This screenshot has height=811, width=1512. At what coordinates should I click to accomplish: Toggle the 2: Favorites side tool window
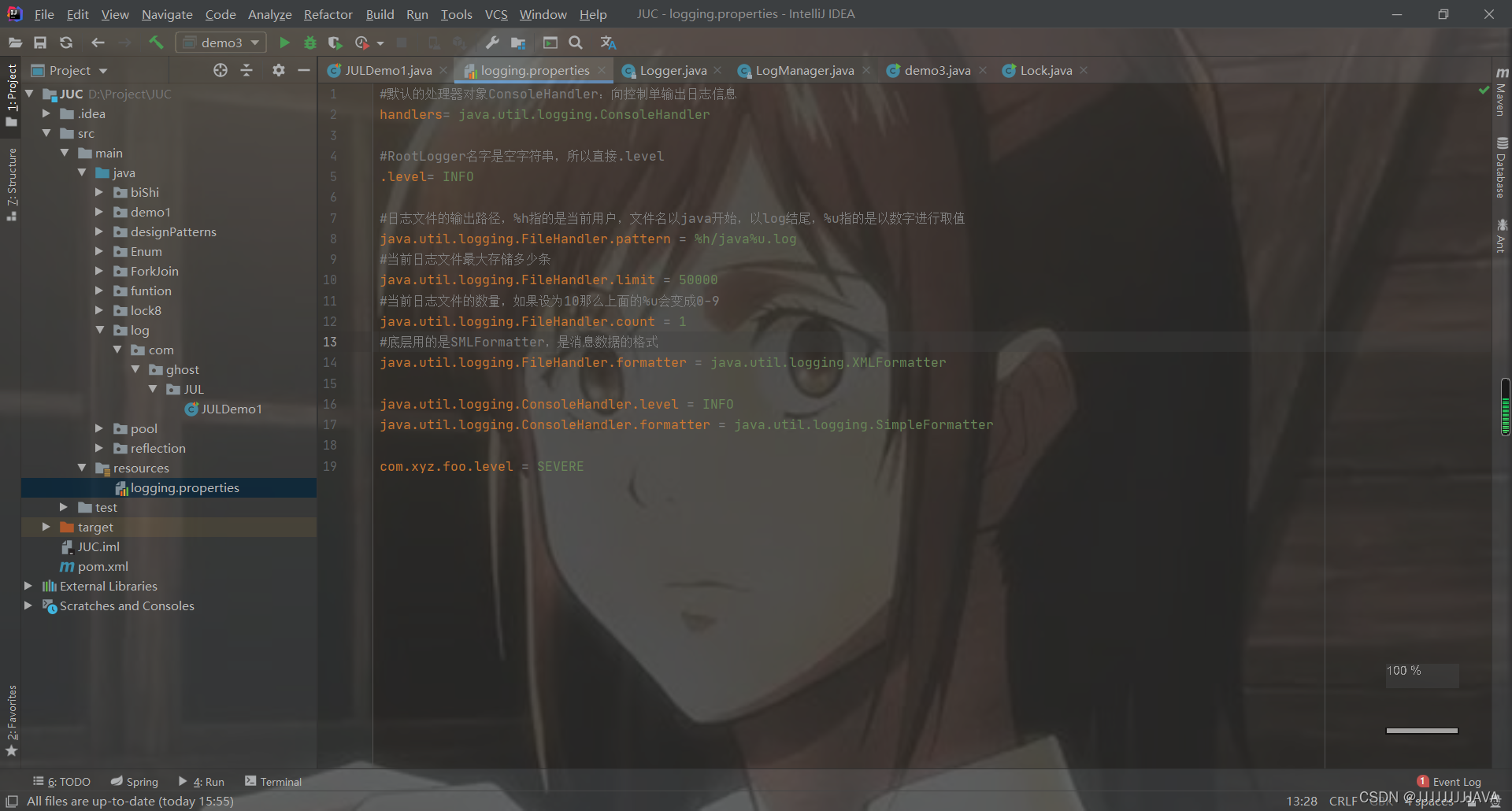click(11, 720)
